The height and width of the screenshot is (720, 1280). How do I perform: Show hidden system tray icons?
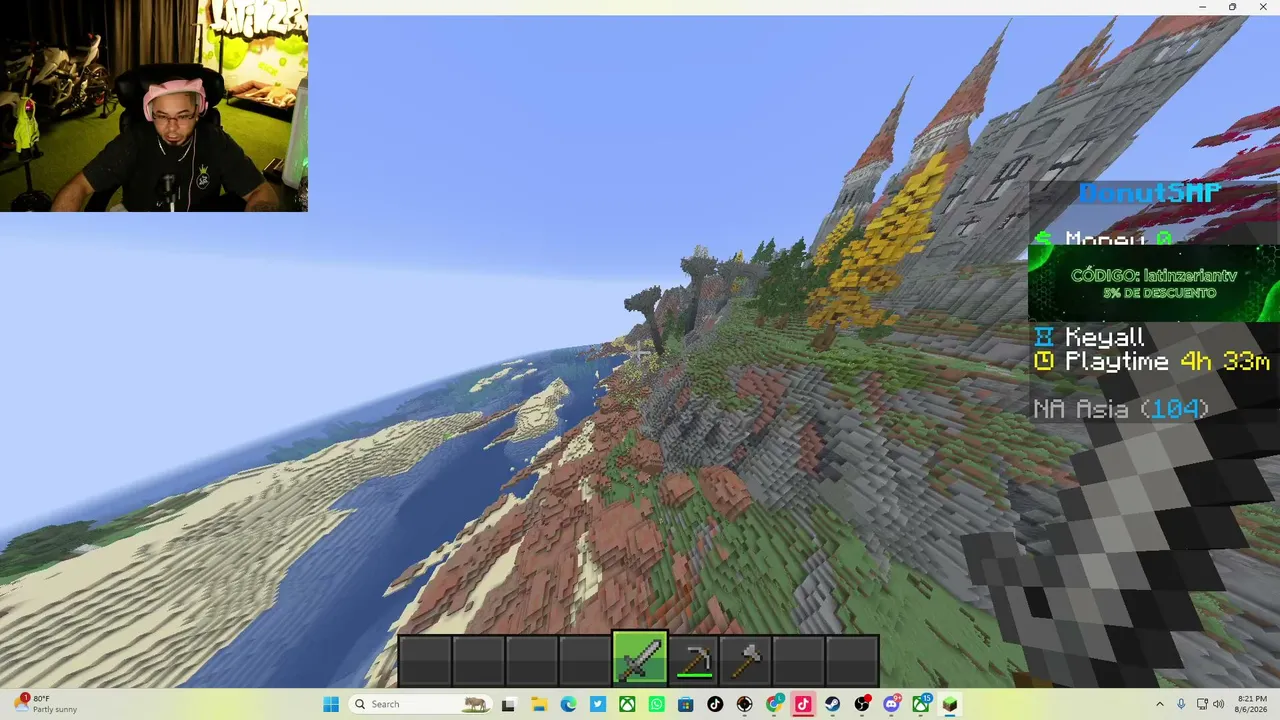tap(1160, 704)
